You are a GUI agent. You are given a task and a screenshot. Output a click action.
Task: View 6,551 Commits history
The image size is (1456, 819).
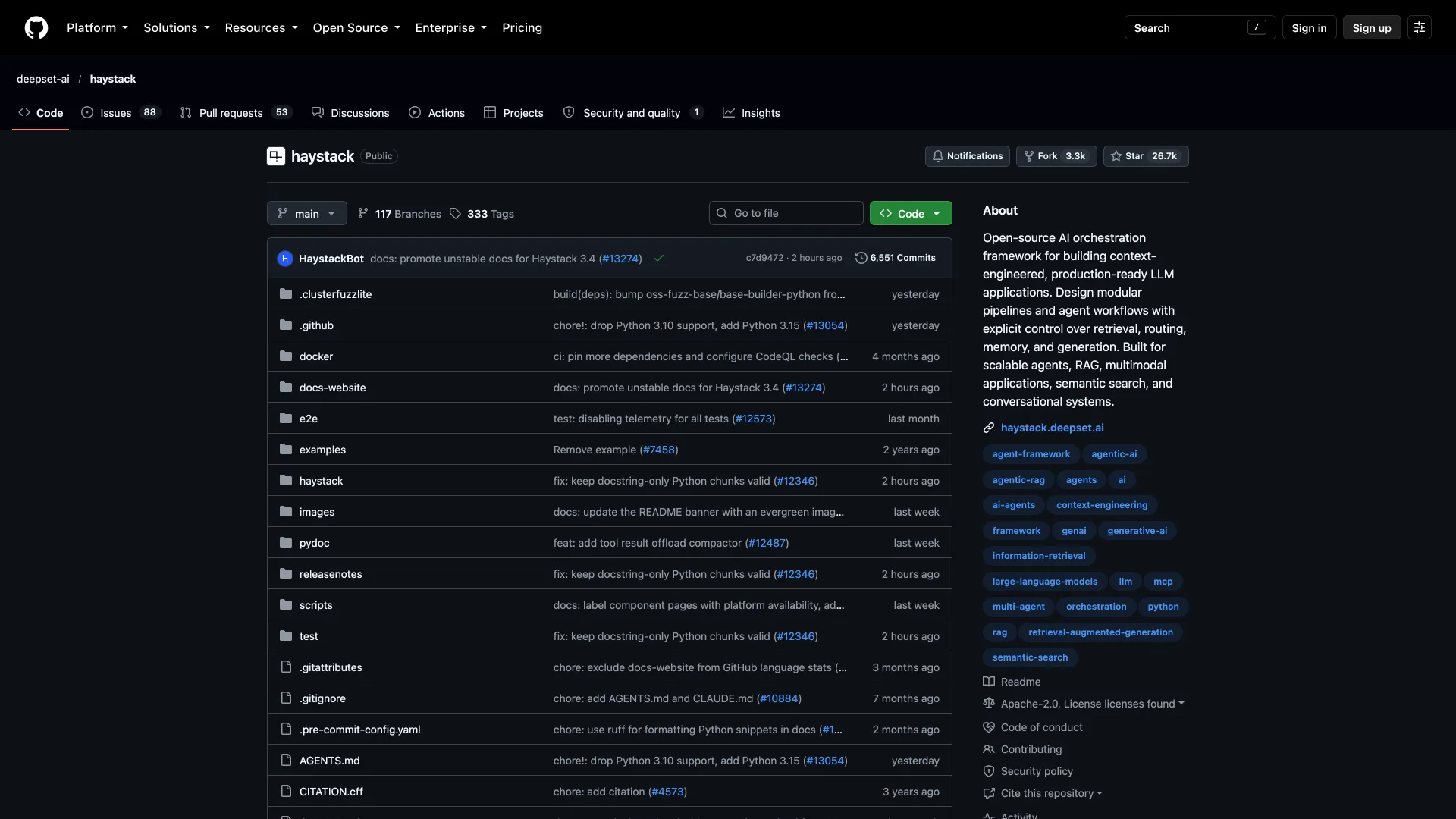point(896,258)
